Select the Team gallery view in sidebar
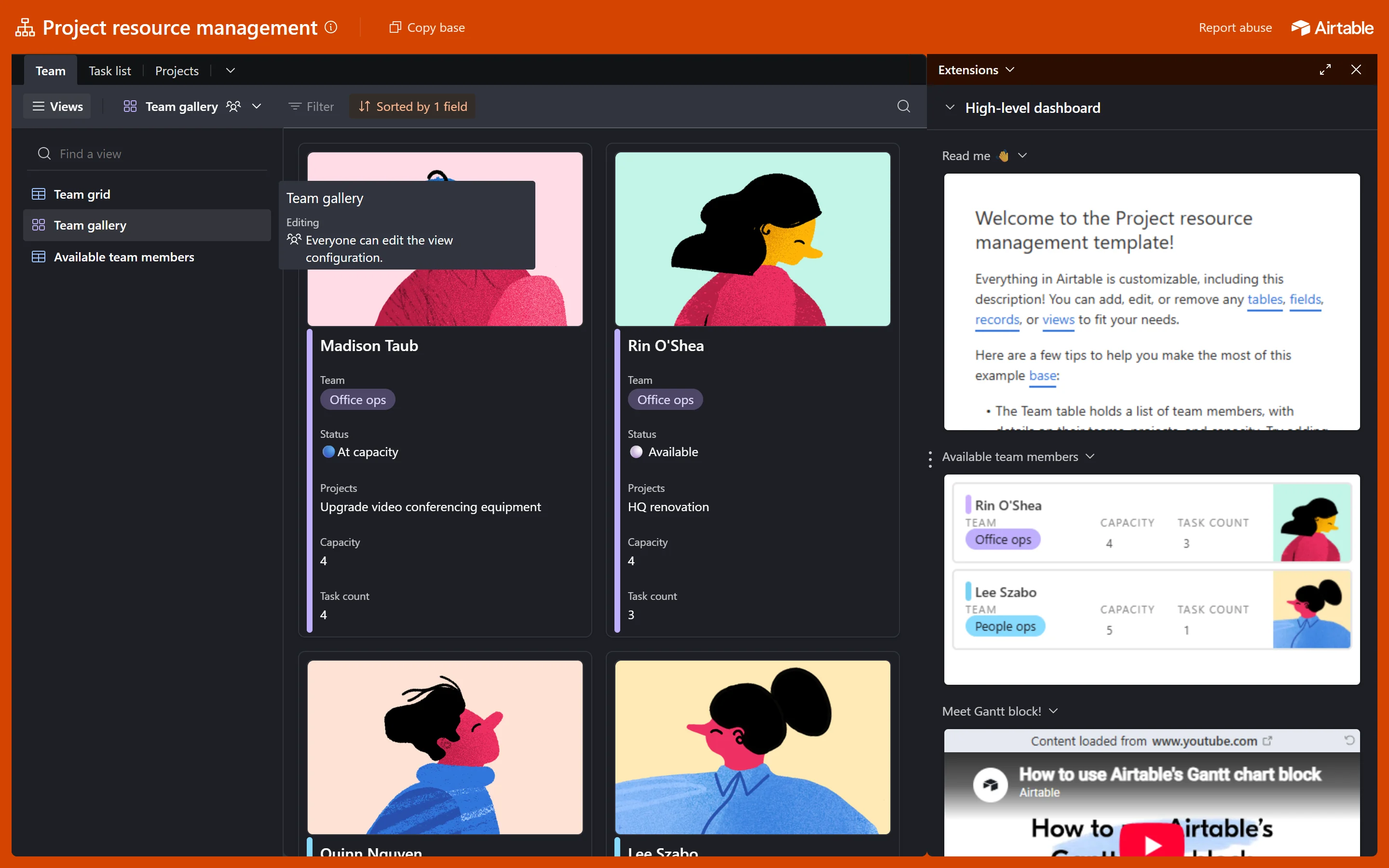Image resolution: width=1389 pixels, height=868 pixels. tap(147, 225)
